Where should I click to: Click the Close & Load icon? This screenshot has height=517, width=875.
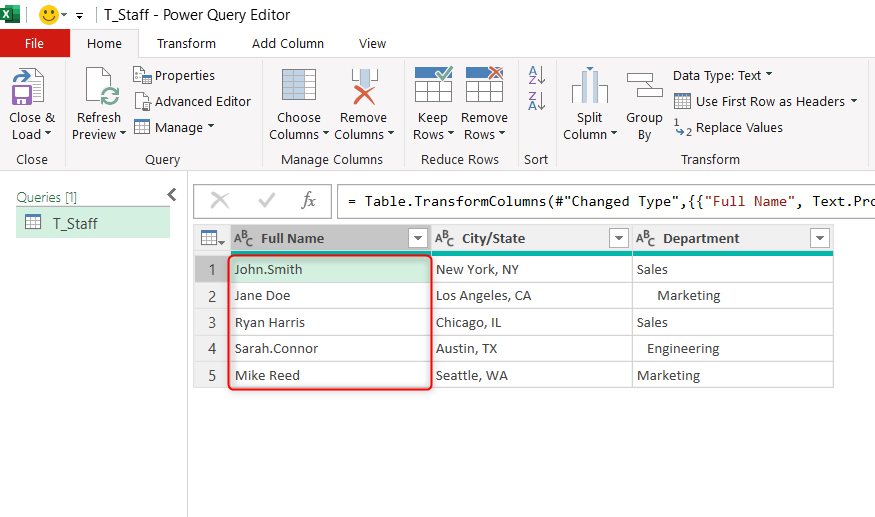coord(28,87)
